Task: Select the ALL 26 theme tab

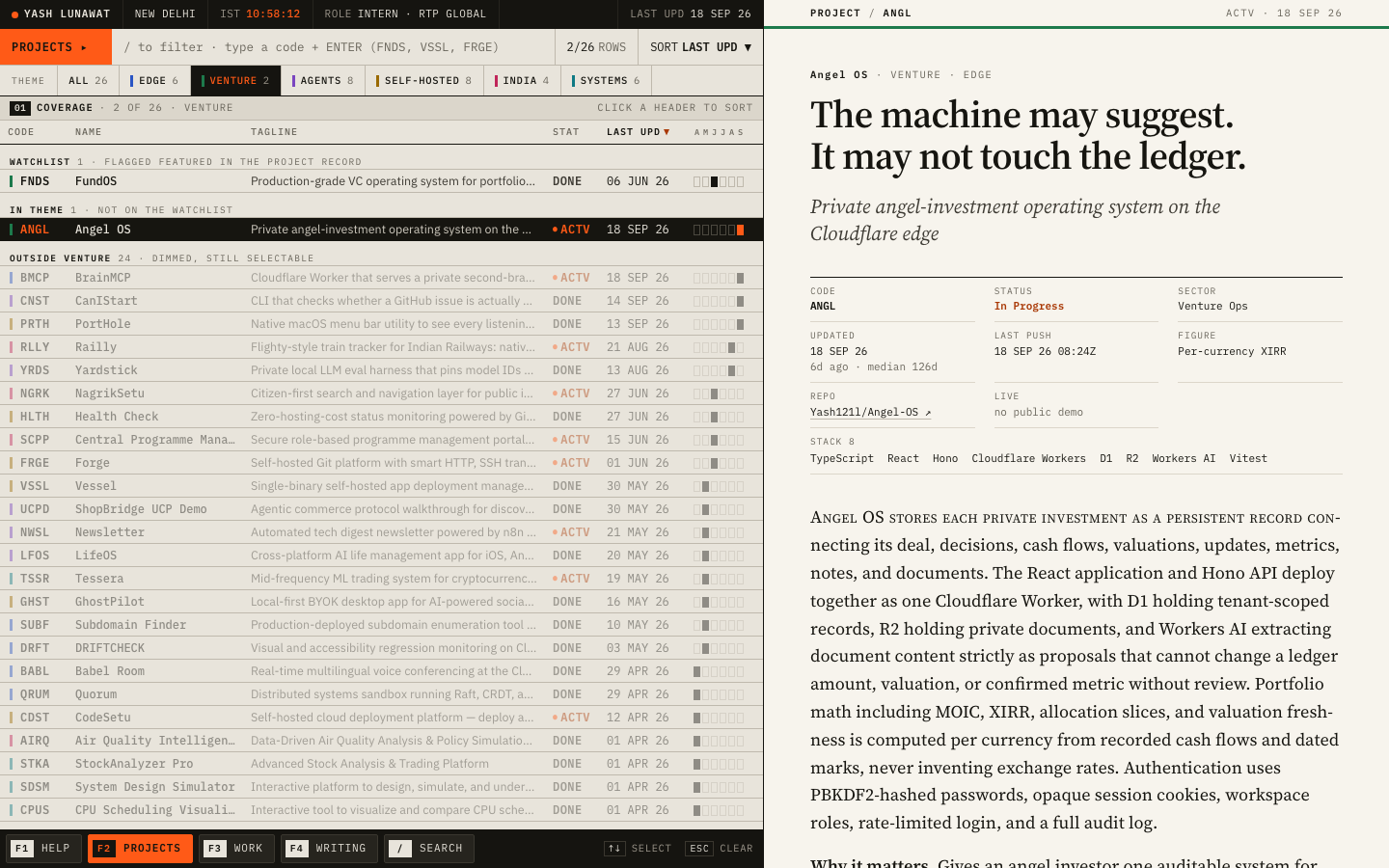Action: coord(88,81)
